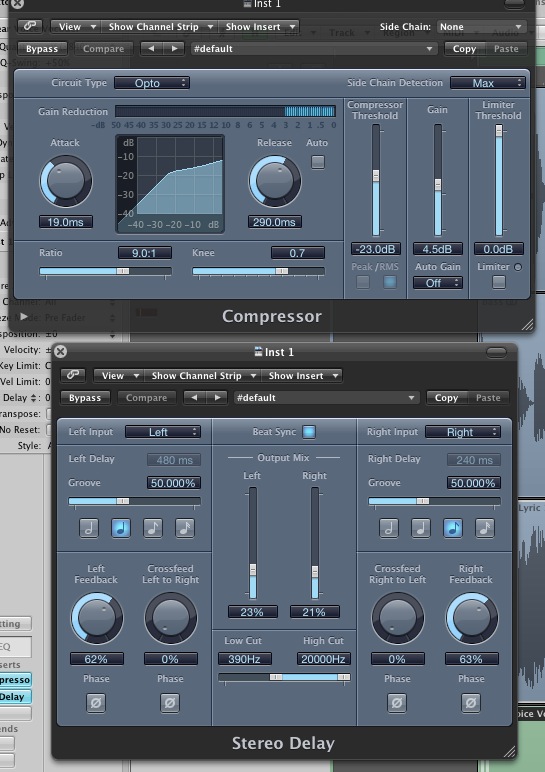Open Side Chain Detection Max dropdown
545x772 pixels.
487,83
